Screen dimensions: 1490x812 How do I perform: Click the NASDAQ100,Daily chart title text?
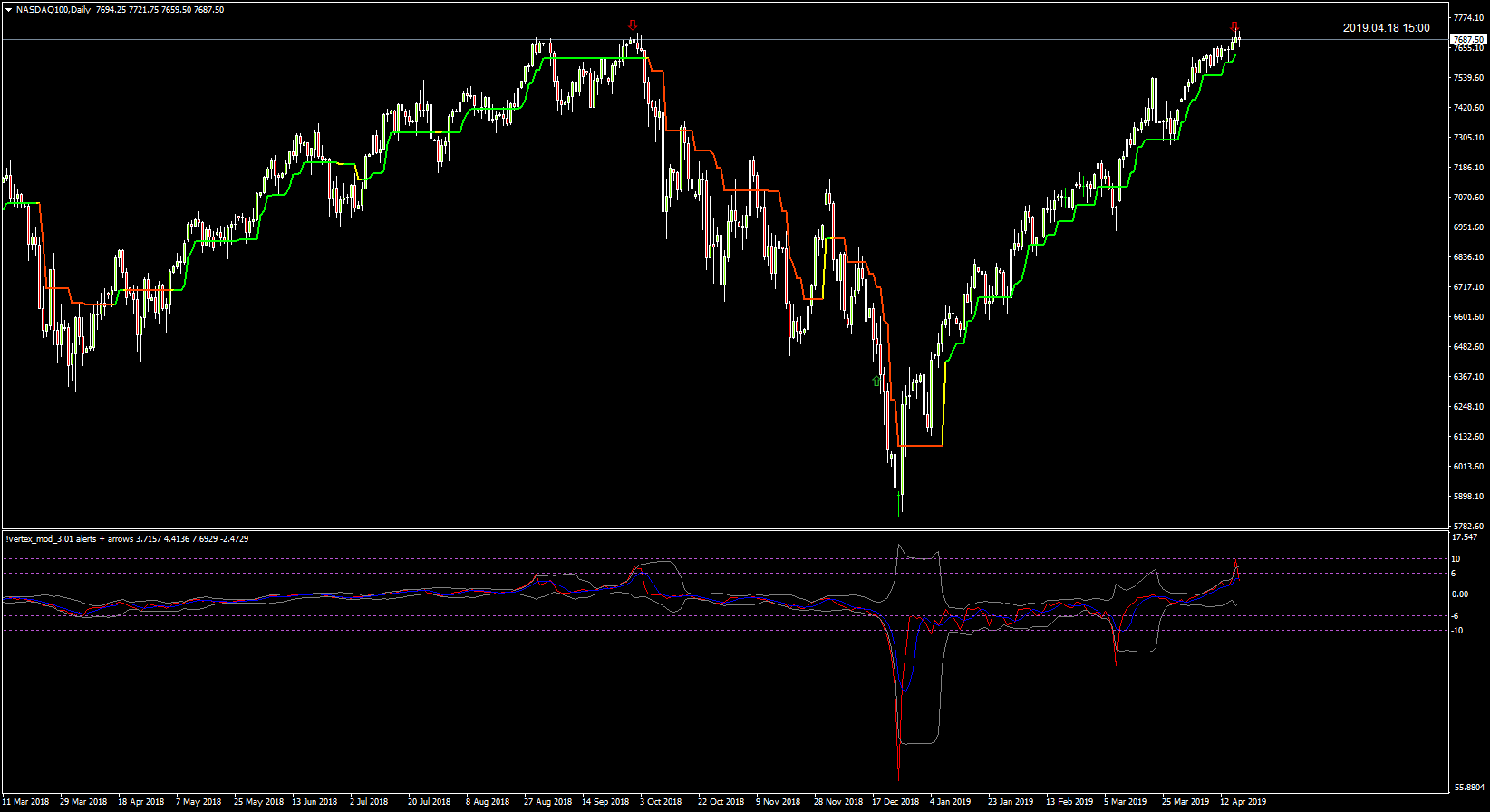[53, 10]
